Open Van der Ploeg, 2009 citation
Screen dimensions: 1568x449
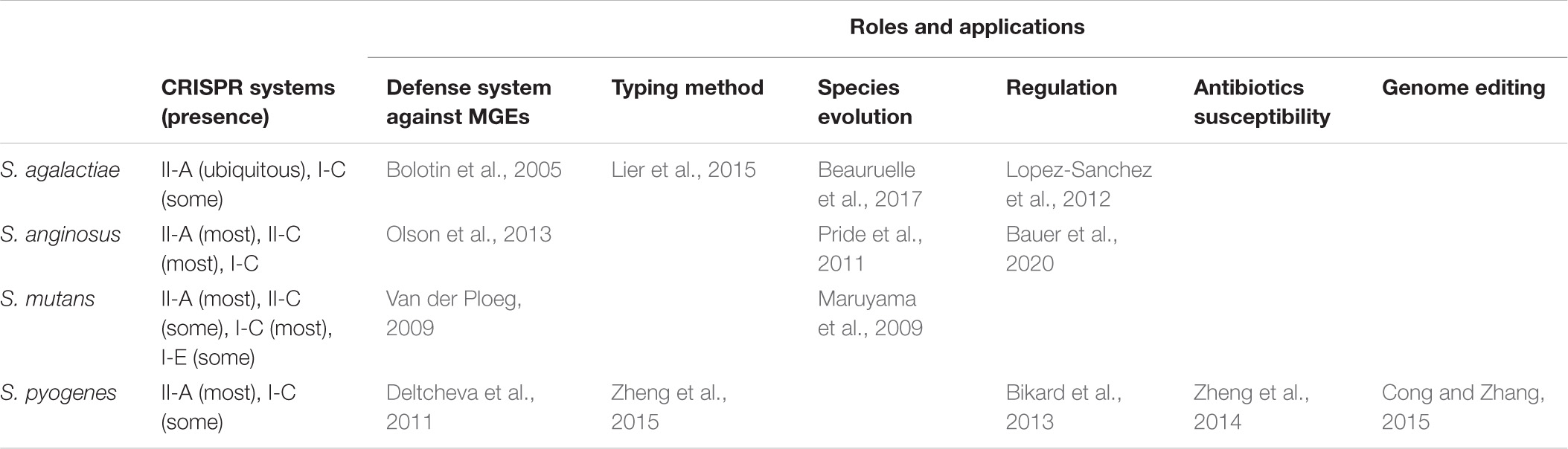pos(453,314)
